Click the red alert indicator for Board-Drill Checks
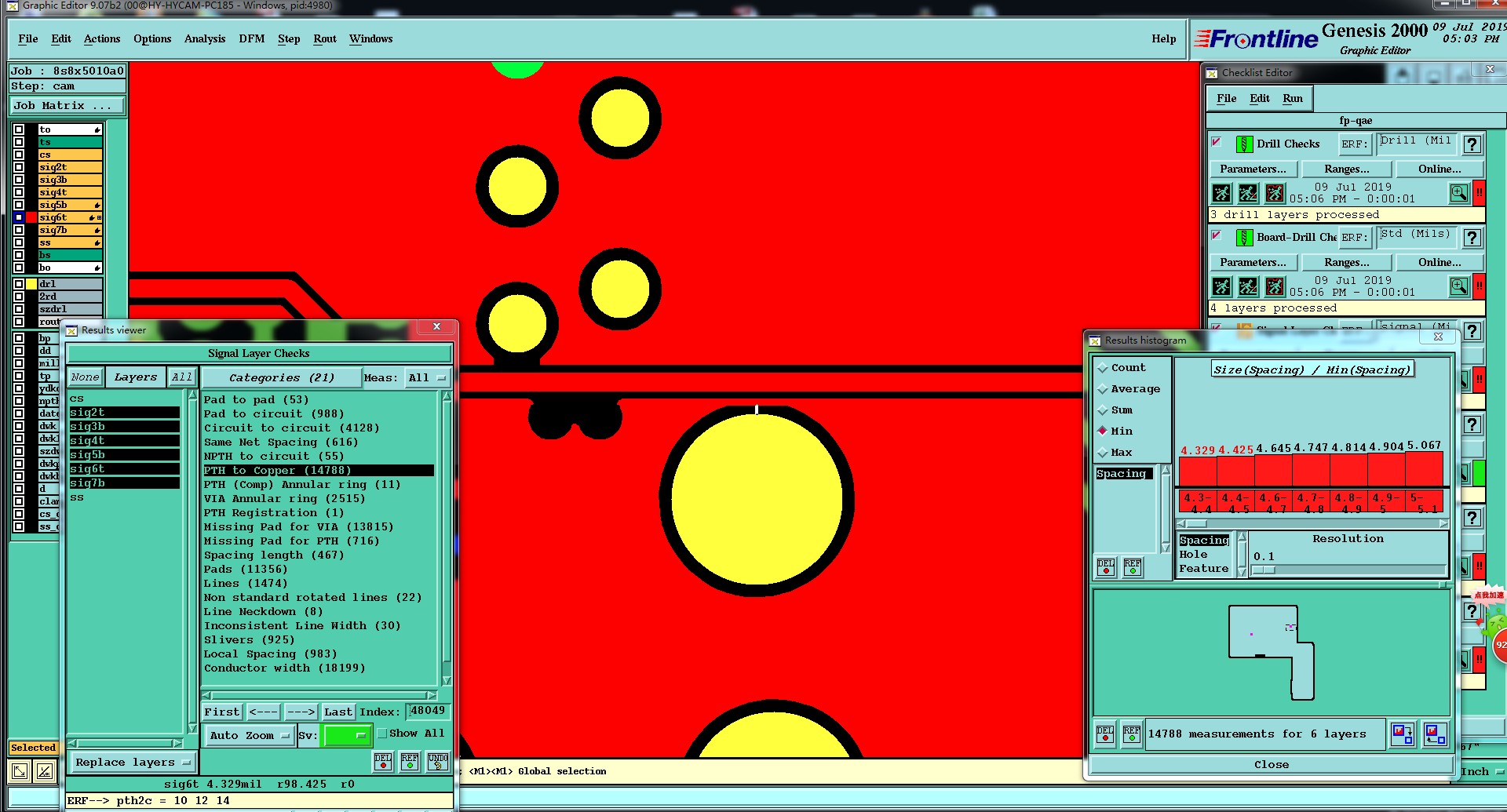 pos(1479,286)
